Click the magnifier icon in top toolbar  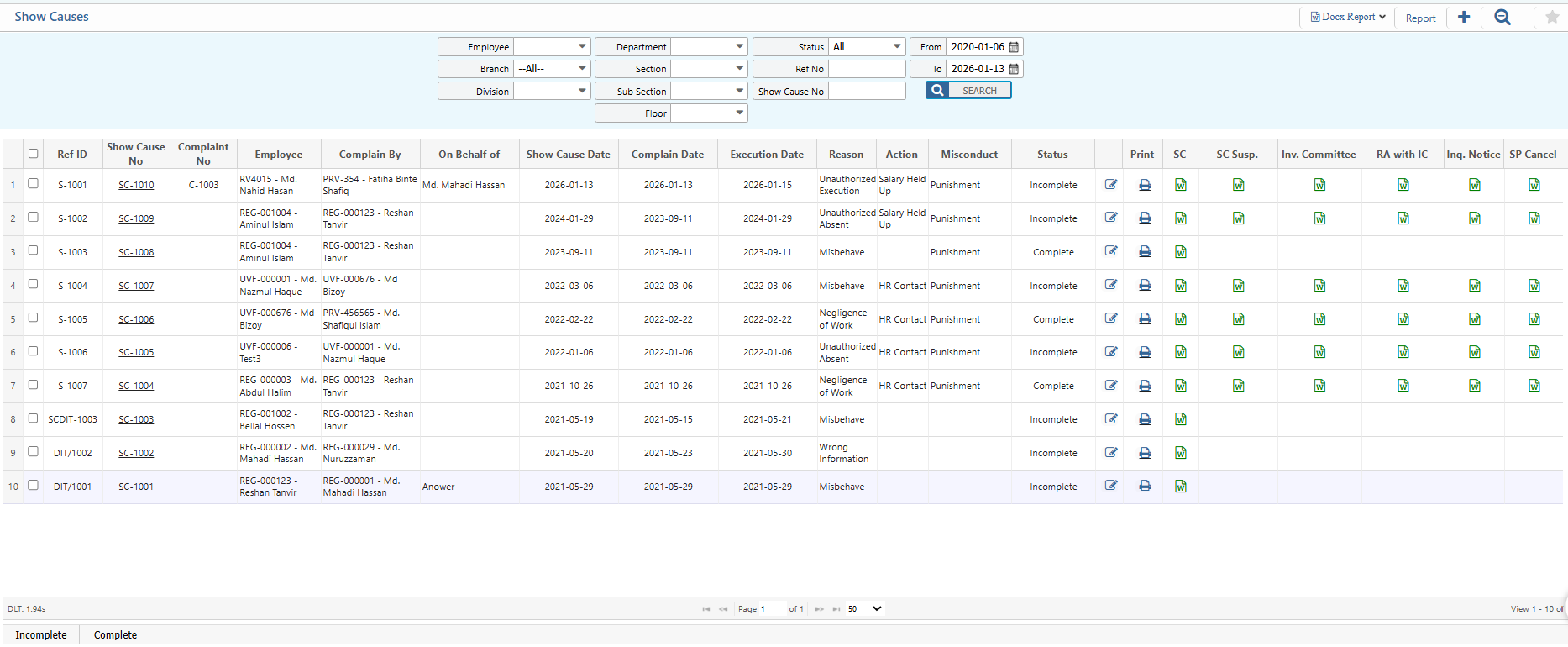tap(1502, 18)
